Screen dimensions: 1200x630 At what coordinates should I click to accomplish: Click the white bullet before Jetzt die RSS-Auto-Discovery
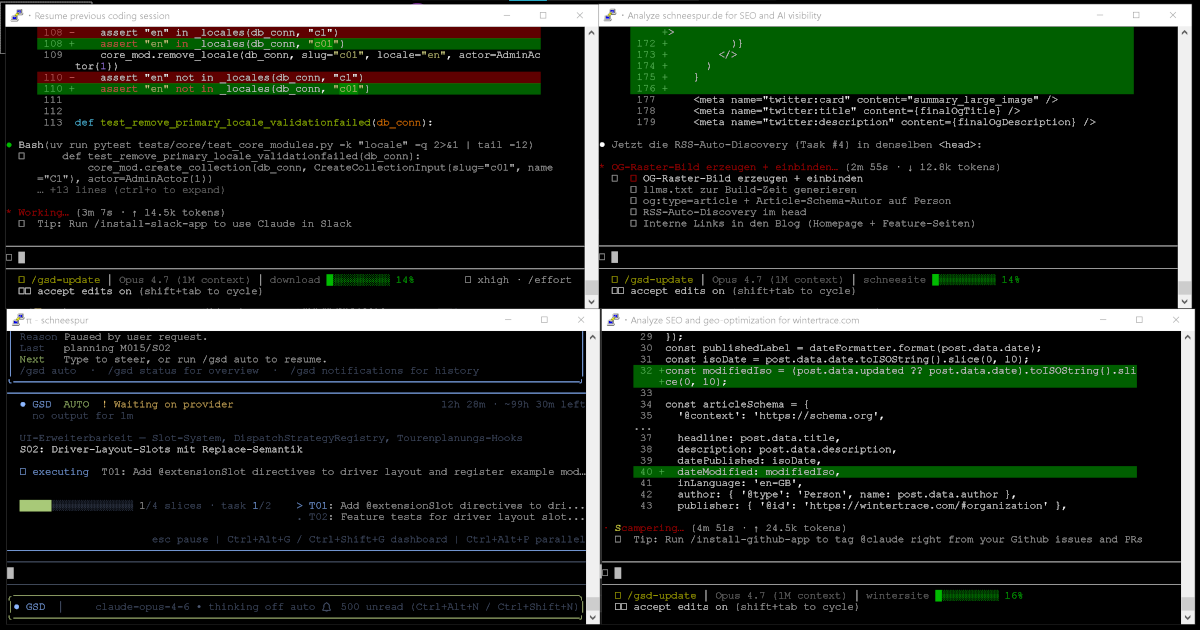[x=603, y=145]
